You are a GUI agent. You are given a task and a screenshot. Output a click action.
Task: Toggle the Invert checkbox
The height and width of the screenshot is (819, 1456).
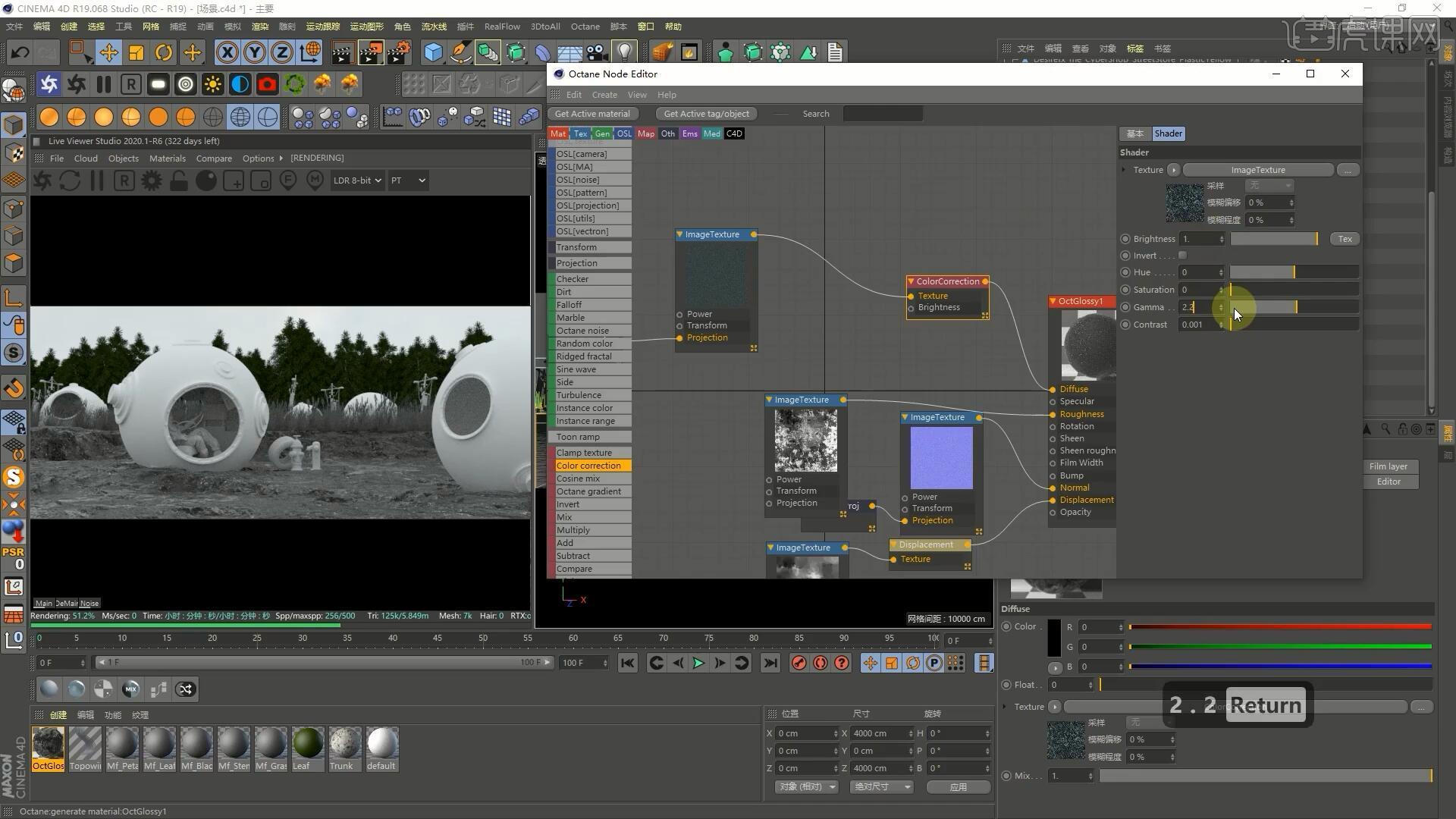point(1182,256)
